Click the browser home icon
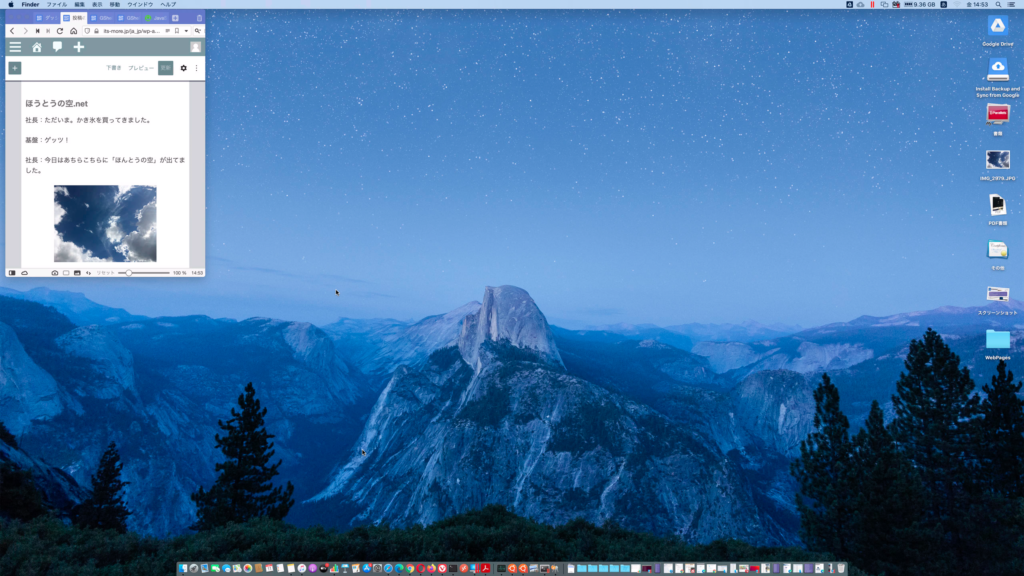 73,31
